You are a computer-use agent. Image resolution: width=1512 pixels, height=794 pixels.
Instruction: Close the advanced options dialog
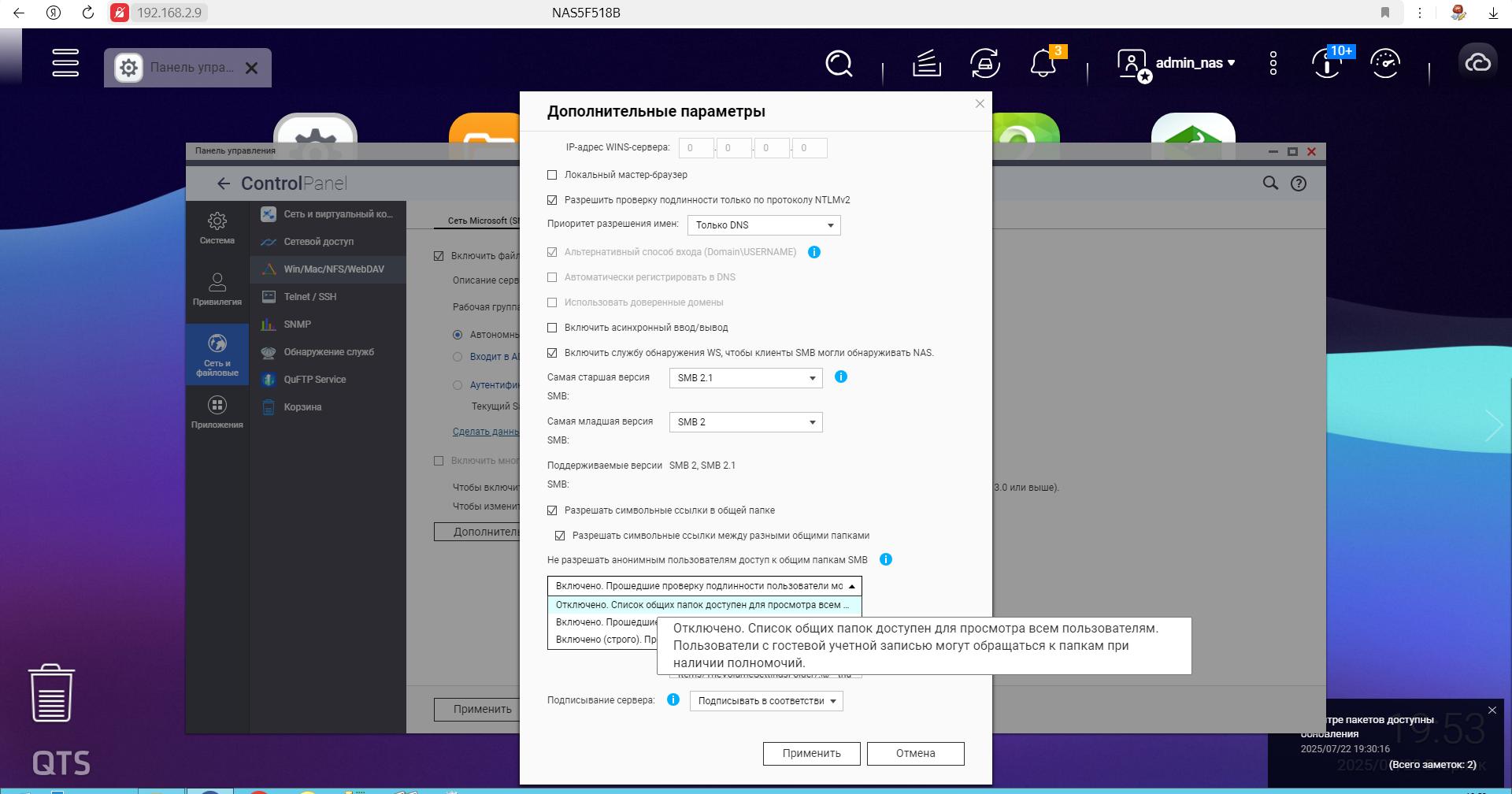pyautogui.click(x=980, y=104)
